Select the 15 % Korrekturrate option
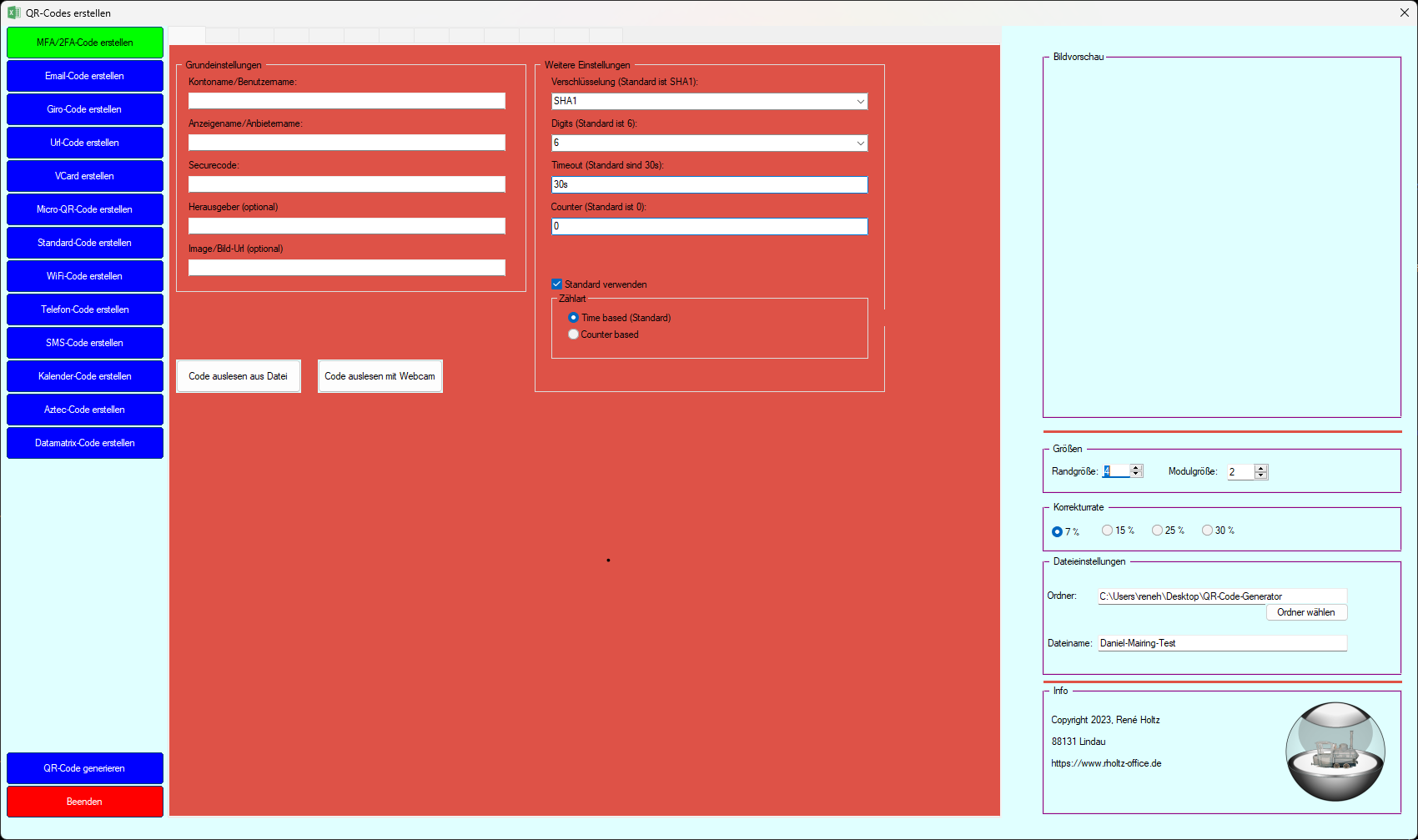Screen dimensions: 1418x840 coord(1108,531)
